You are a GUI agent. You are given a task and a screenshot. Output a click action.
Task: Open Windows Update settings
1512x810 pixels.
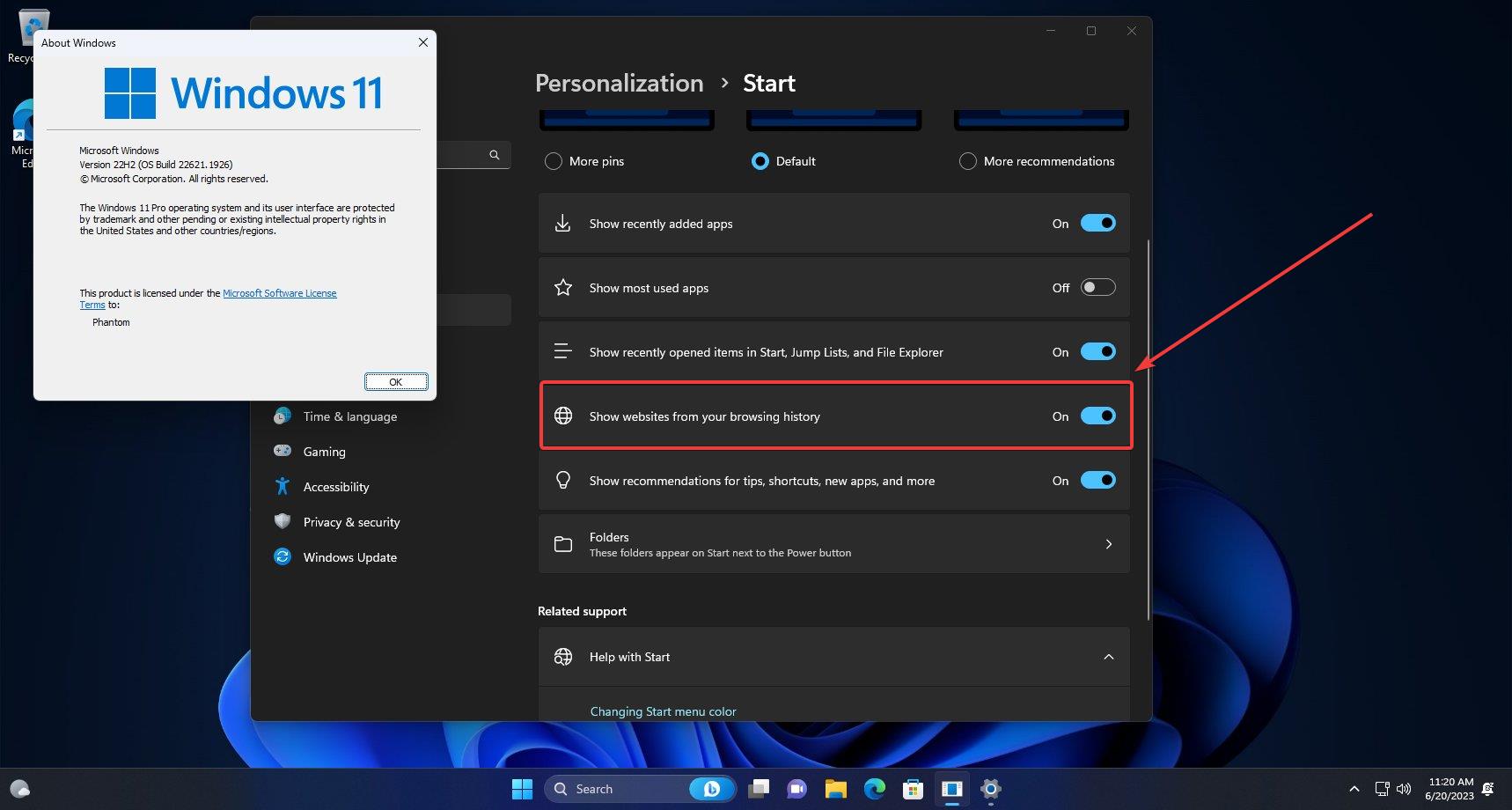350,557
